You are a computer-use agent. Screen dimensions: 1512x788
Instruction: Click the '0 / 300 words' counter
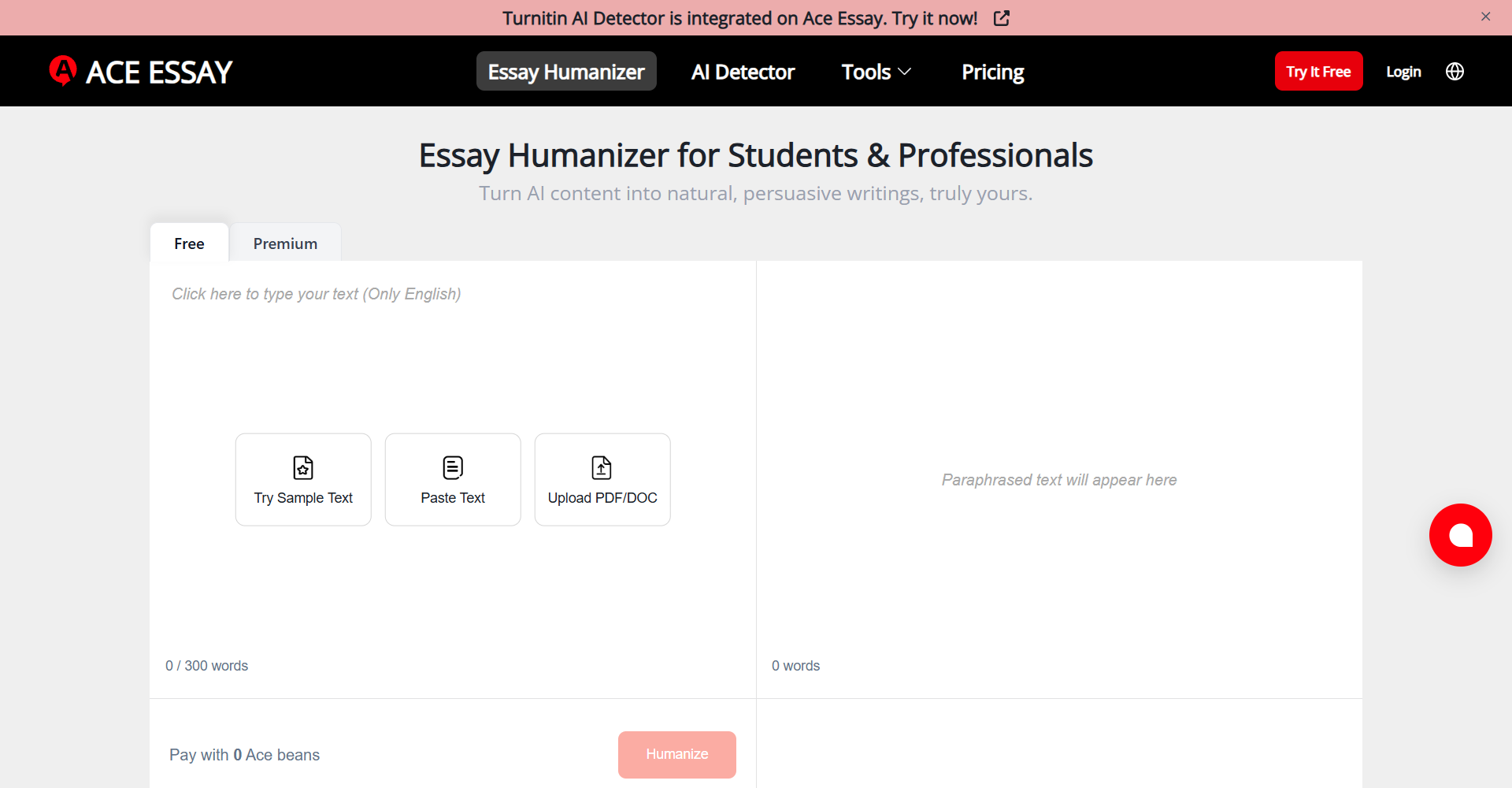(x=206, y=666)
